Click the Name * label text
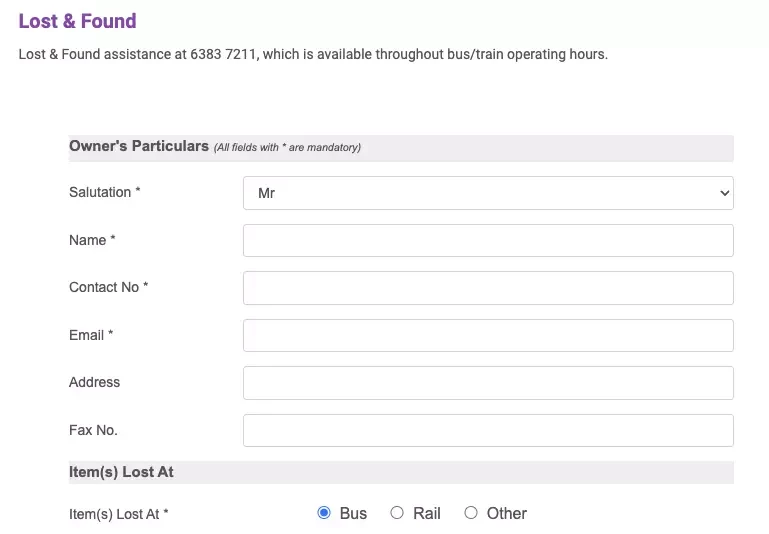The height and width of the screenshot is (534, 769). coord(92,240)
